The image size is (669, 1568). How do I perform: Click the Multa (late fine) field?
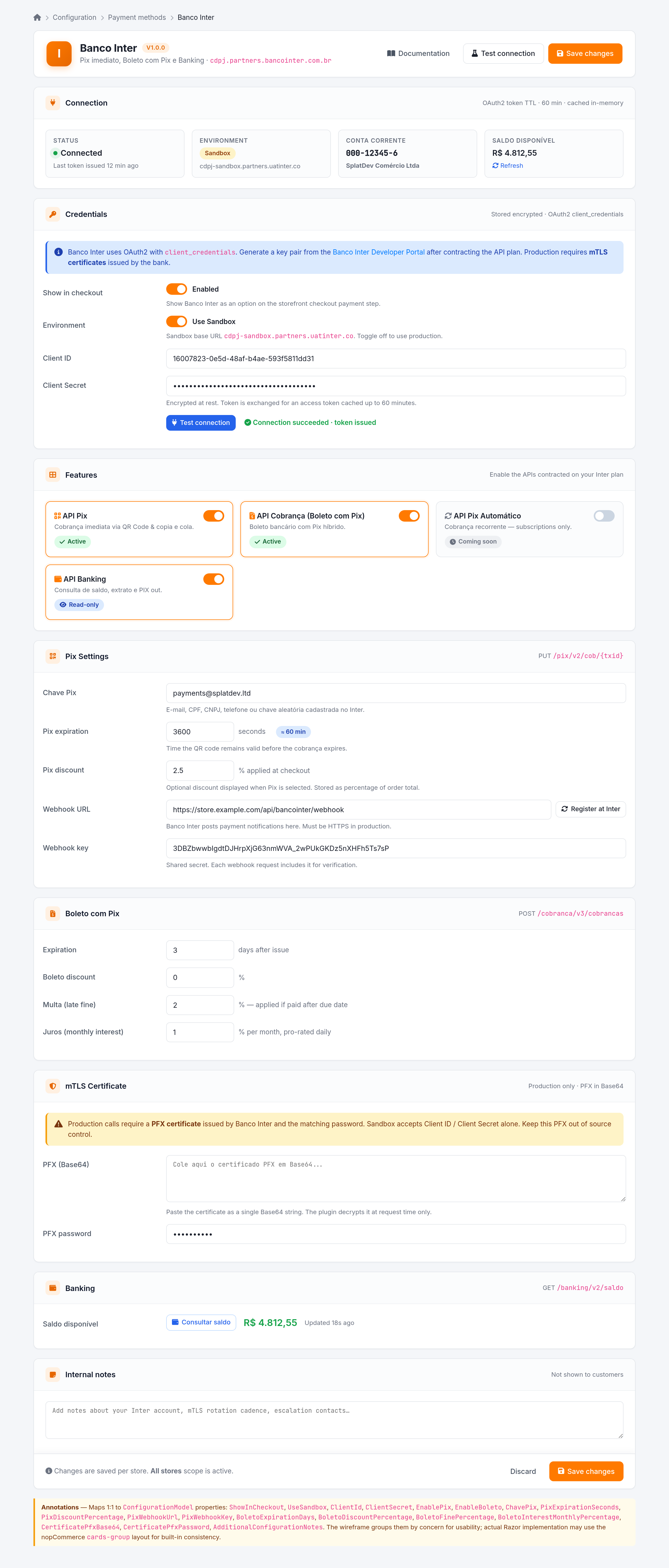pos(200,1005)
